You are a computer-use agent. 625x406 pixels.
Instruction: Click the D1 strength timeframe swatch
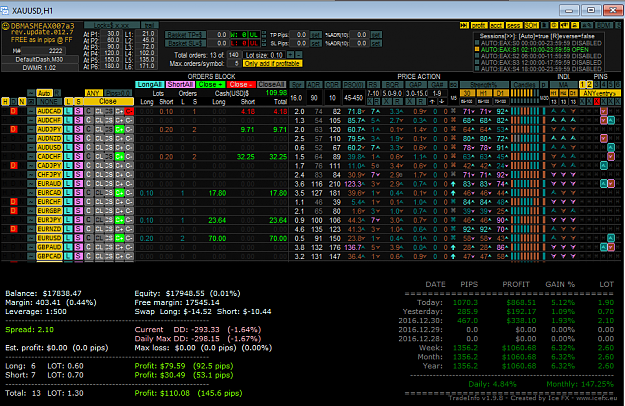(500, 93)
